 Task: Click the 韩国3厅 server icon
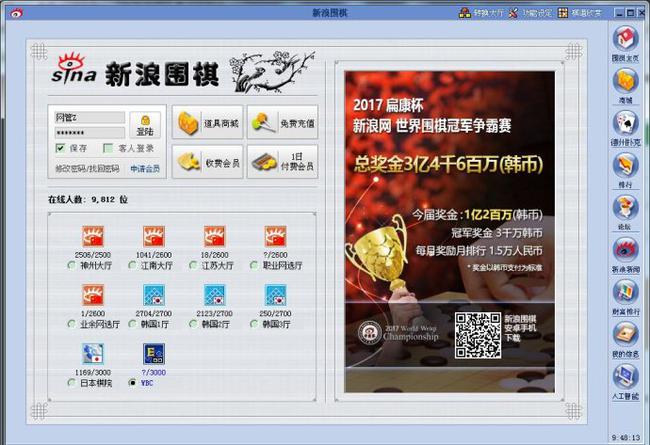click(x=275, y=295)
